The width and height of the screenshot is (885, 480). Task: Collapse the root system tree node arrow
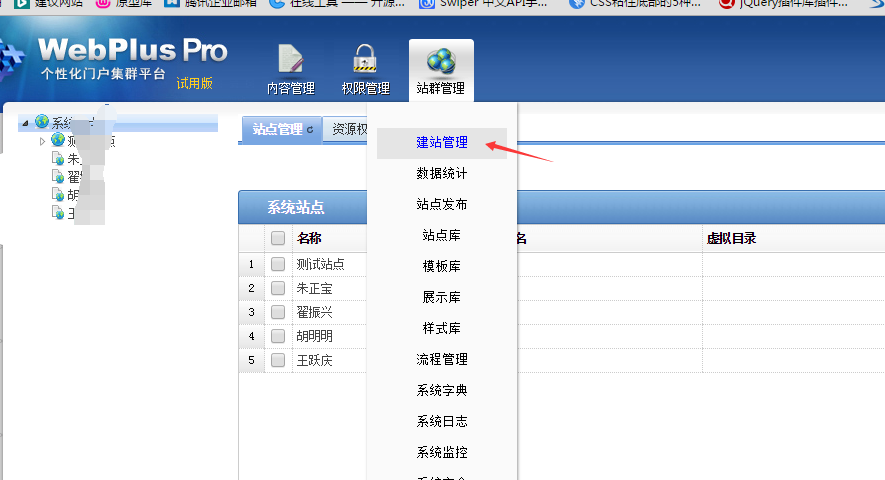point(24,122)
